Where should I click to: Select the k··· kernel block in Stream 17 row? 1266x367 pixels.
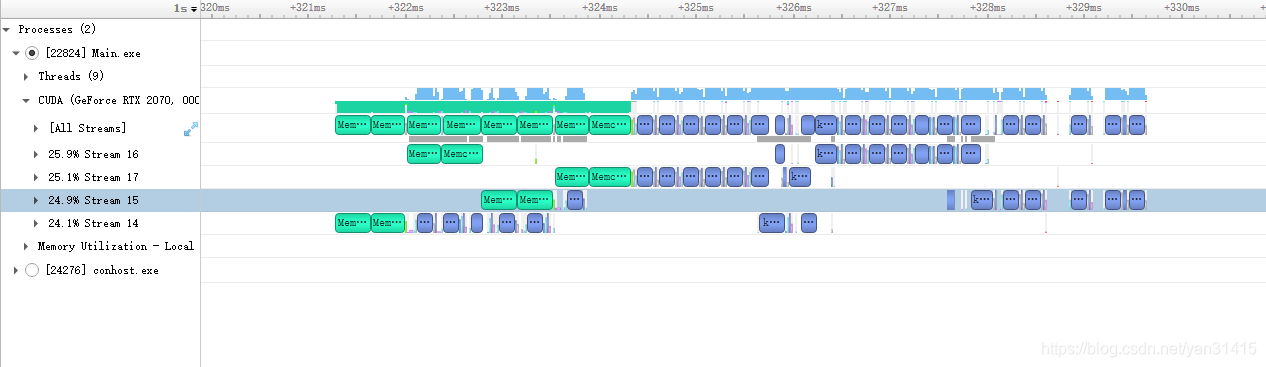click(800, 177)
